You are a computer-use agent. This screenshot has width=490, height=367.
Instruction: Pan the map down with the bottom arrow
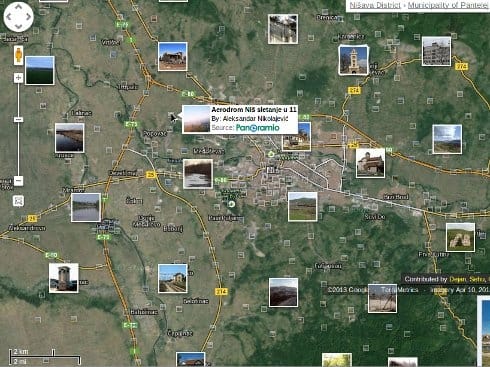[18, 27]
